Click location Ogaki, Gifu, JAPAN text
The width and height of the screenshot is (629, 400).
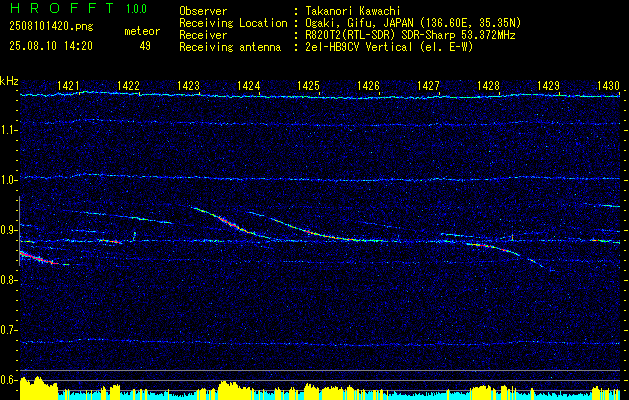coord(413,23)
